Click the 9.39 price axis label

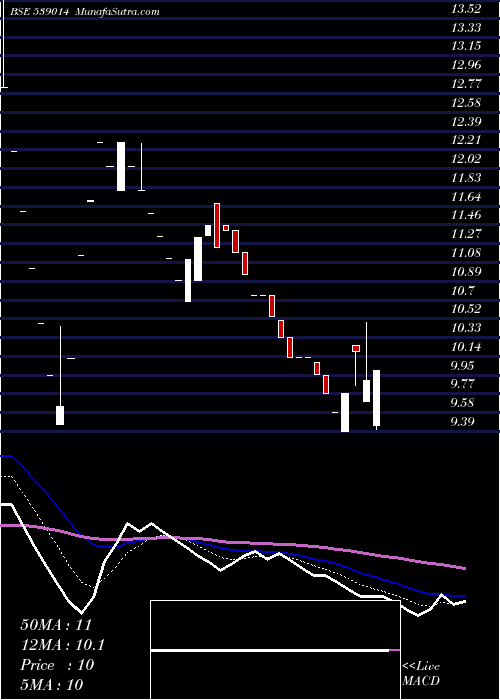(x=462, y=422)
